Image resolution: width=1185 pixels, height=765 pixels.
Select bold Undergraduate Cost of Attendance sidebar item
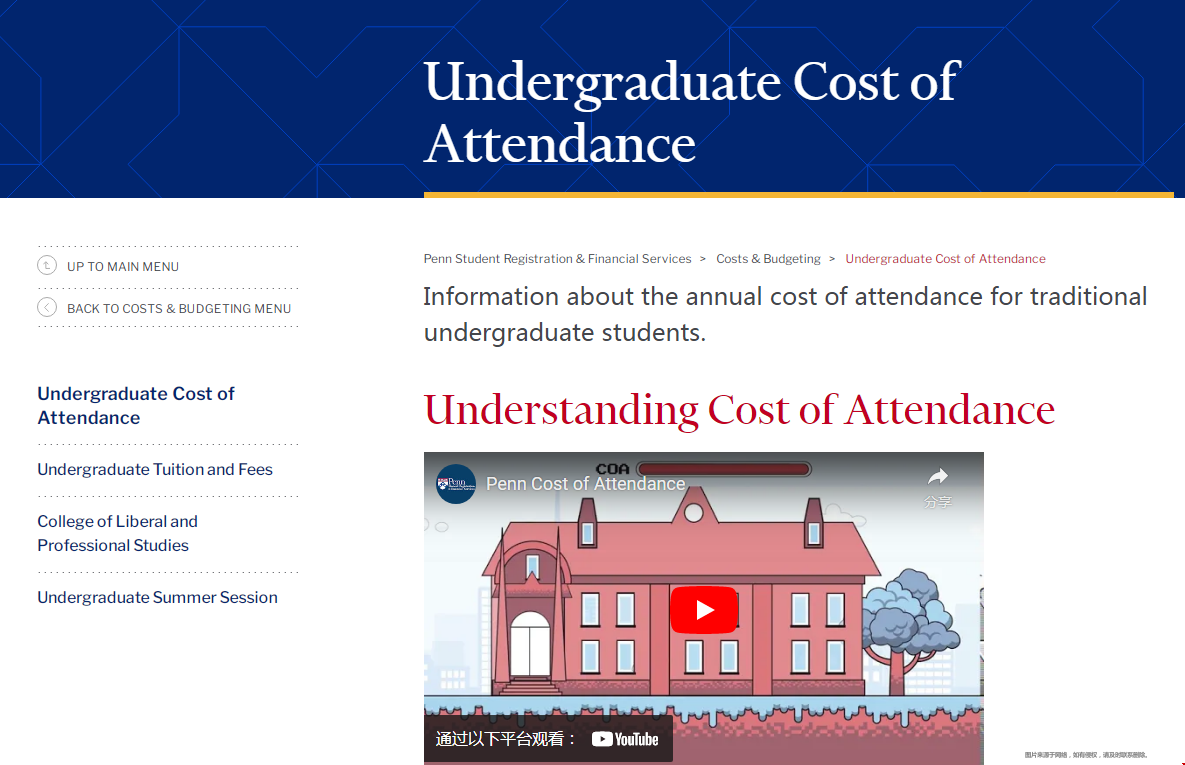136,405
